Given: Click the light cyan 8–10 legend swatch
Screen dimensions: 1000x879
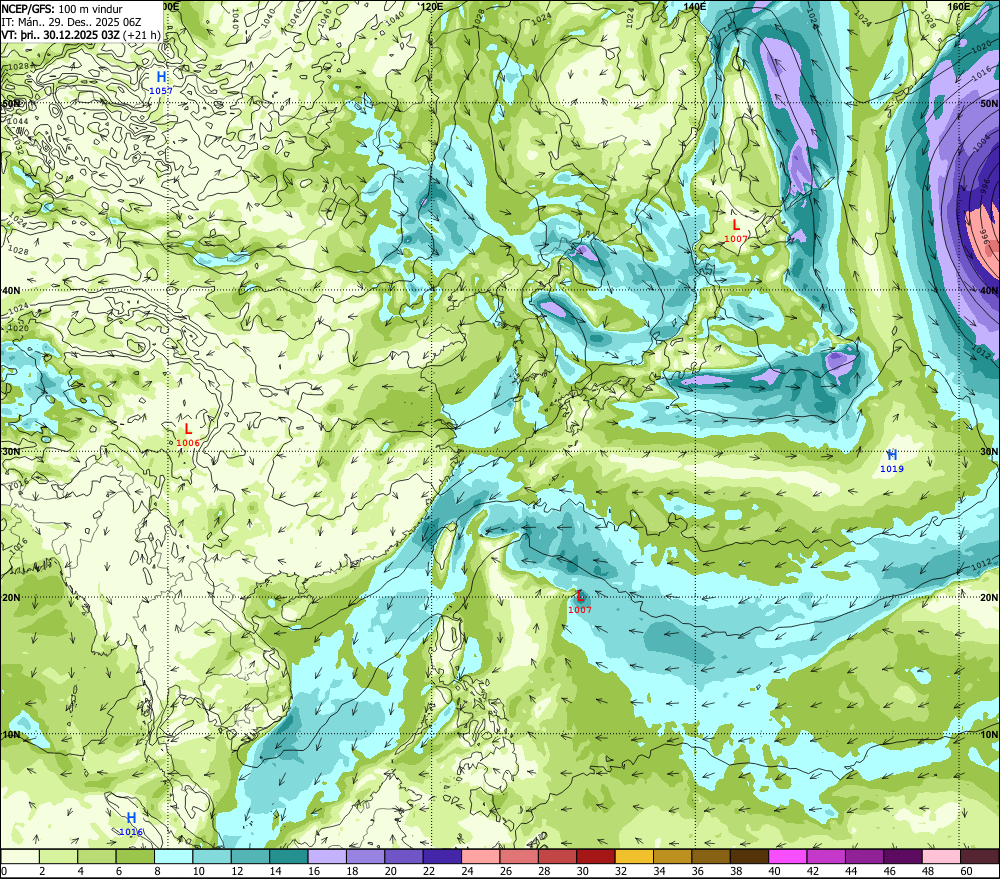Looking at the screenshot, I should pos(174,856).
